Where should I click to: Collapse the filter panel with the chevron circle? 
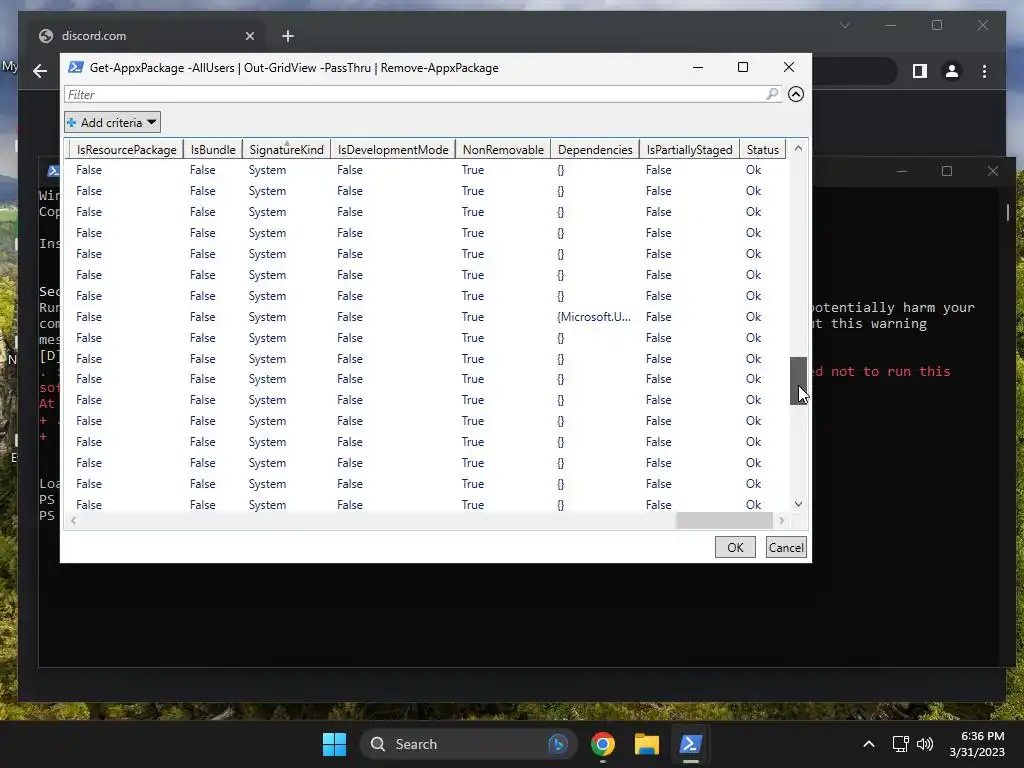tap(795, 94)
